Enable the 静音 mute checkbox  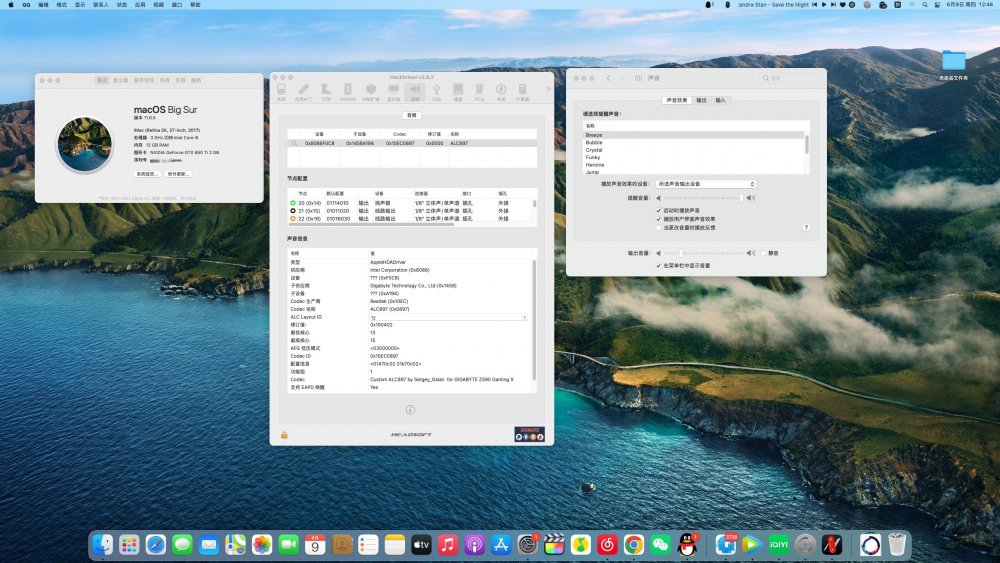[x=763, y=253]
